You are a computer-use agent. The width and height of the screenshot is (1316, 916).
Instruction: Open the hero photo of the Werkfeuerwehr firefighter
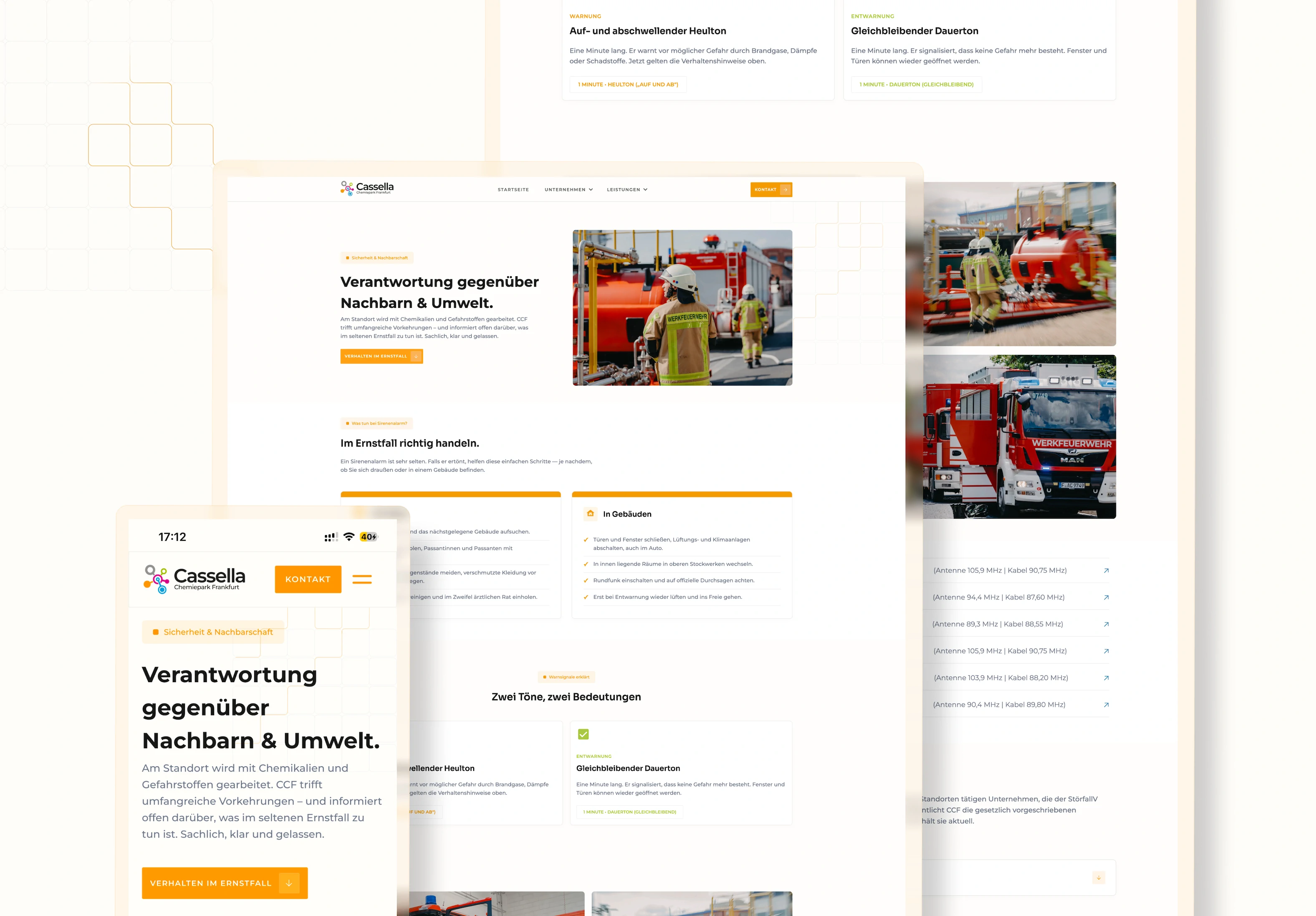[683, 308]
